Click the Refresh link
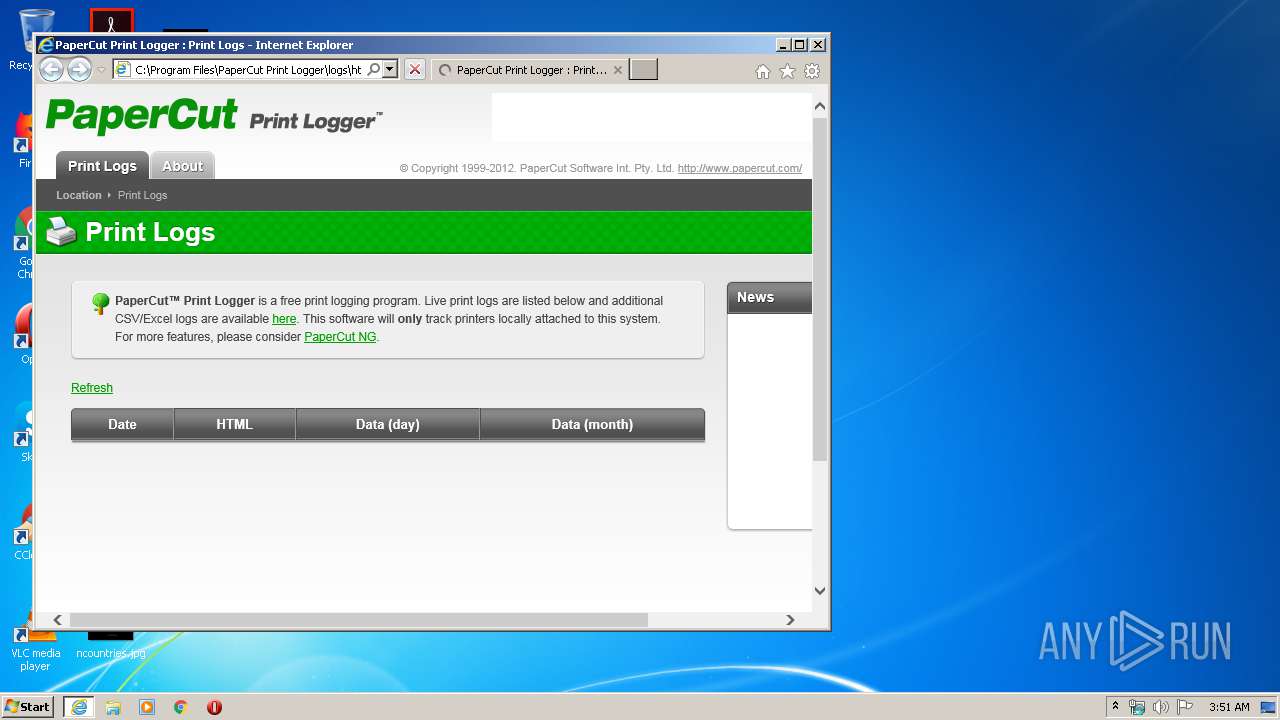This screenshot has width=1280, height=720. [x=92, y=388]
